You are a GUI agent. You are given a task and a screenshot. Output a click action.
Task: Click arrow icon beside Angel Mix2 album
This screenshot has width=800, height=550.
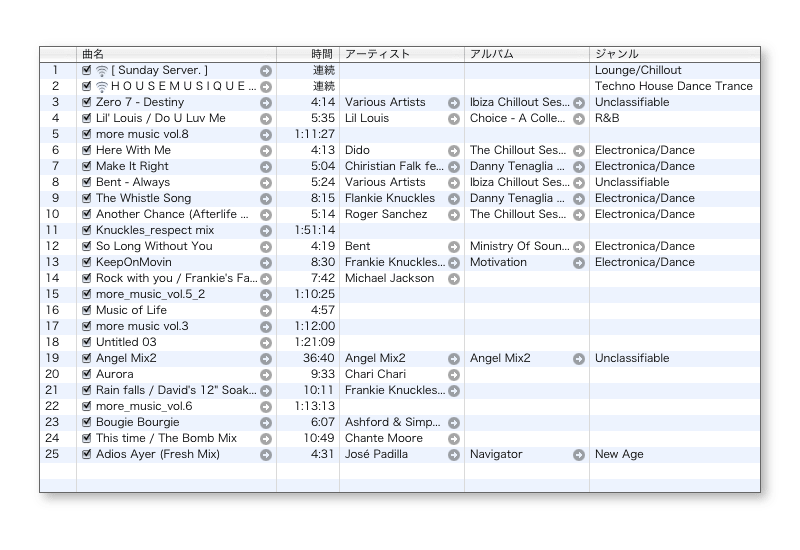pyautogui.click(x=579, y=359)
